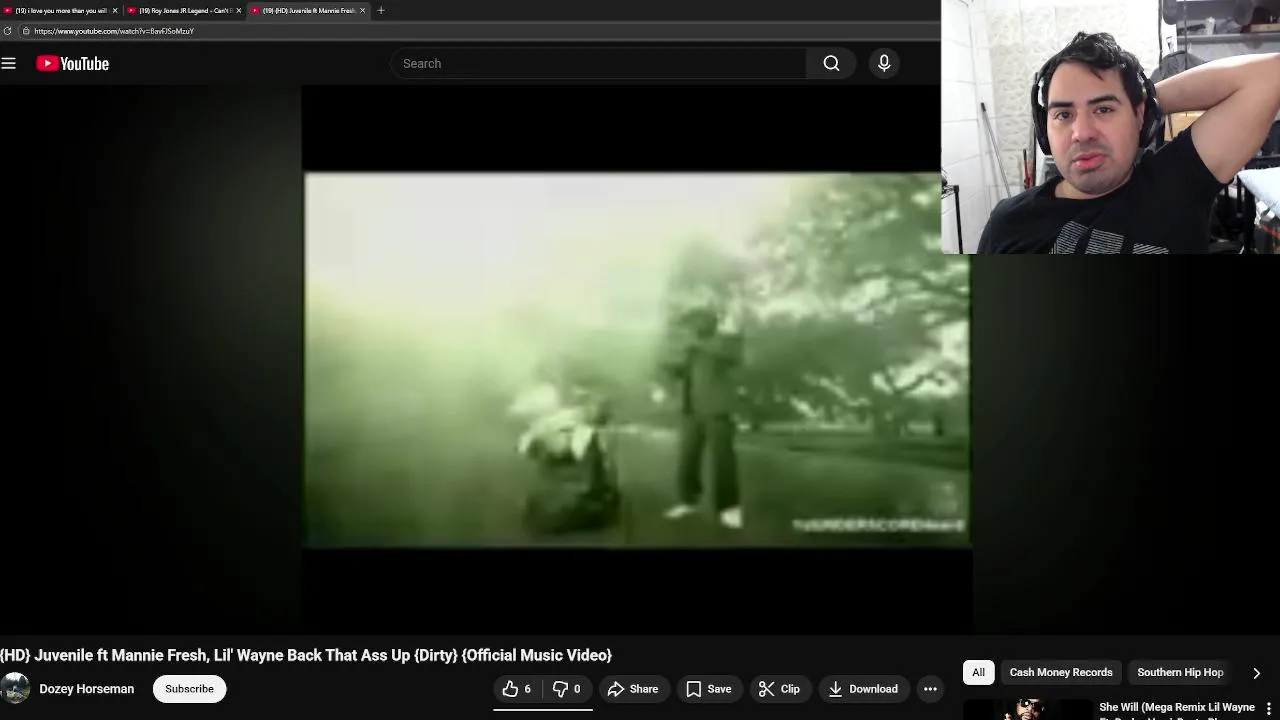Open options for She Will Mega Remix
The image size is (1280, 720).
tap(1268, 709)
